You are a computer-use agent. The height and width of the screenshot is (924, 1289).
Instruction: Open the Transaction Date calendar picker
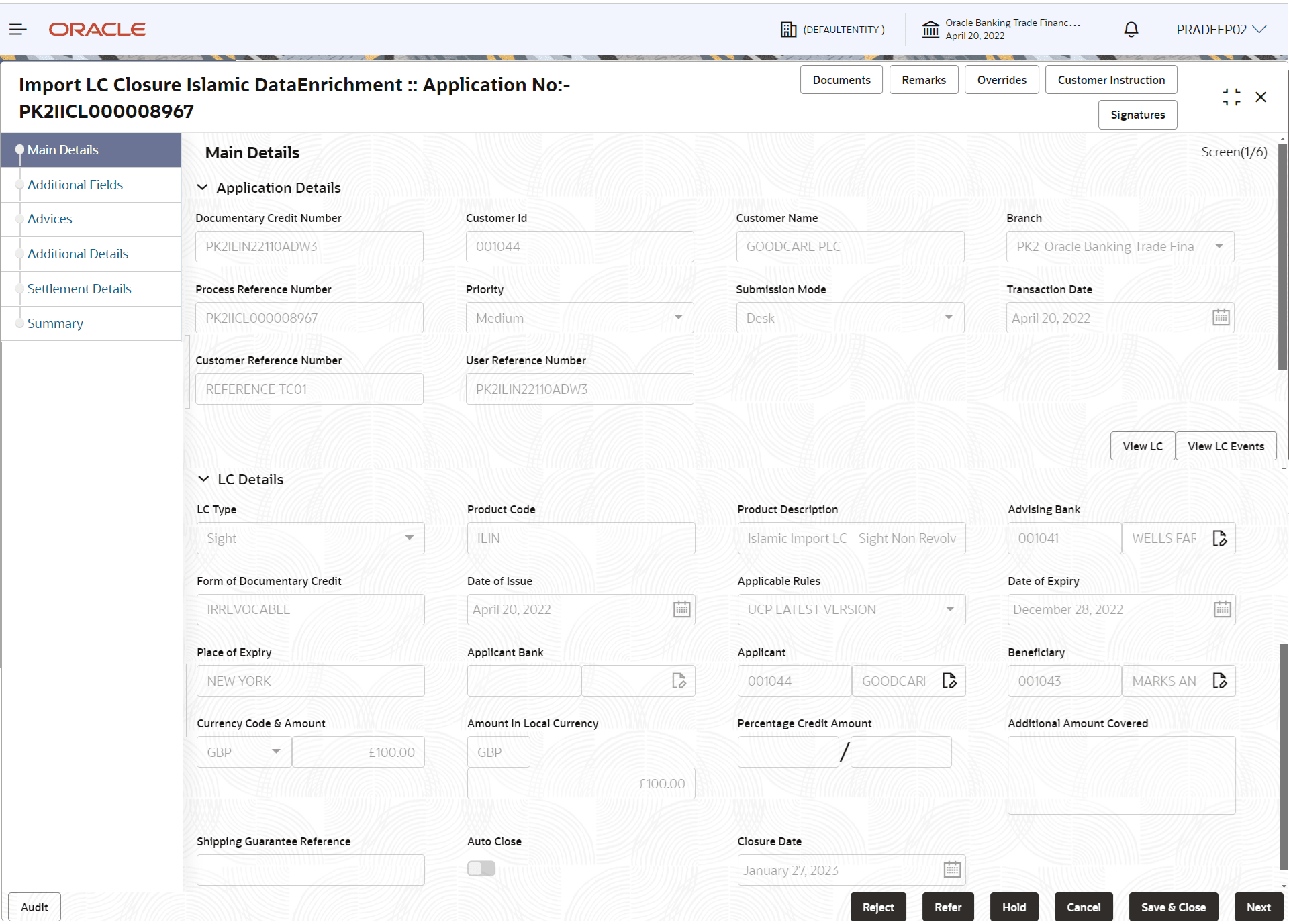1221,317
